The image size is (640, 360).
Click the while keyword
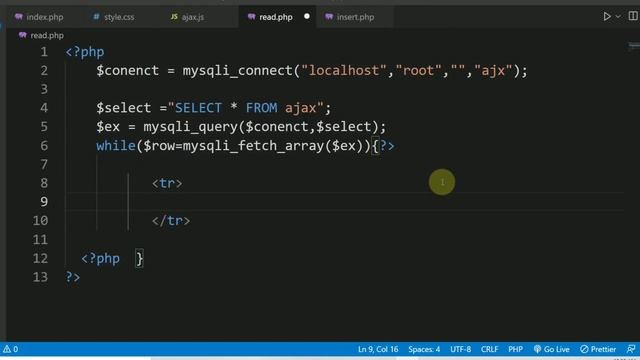click(116, 146)
